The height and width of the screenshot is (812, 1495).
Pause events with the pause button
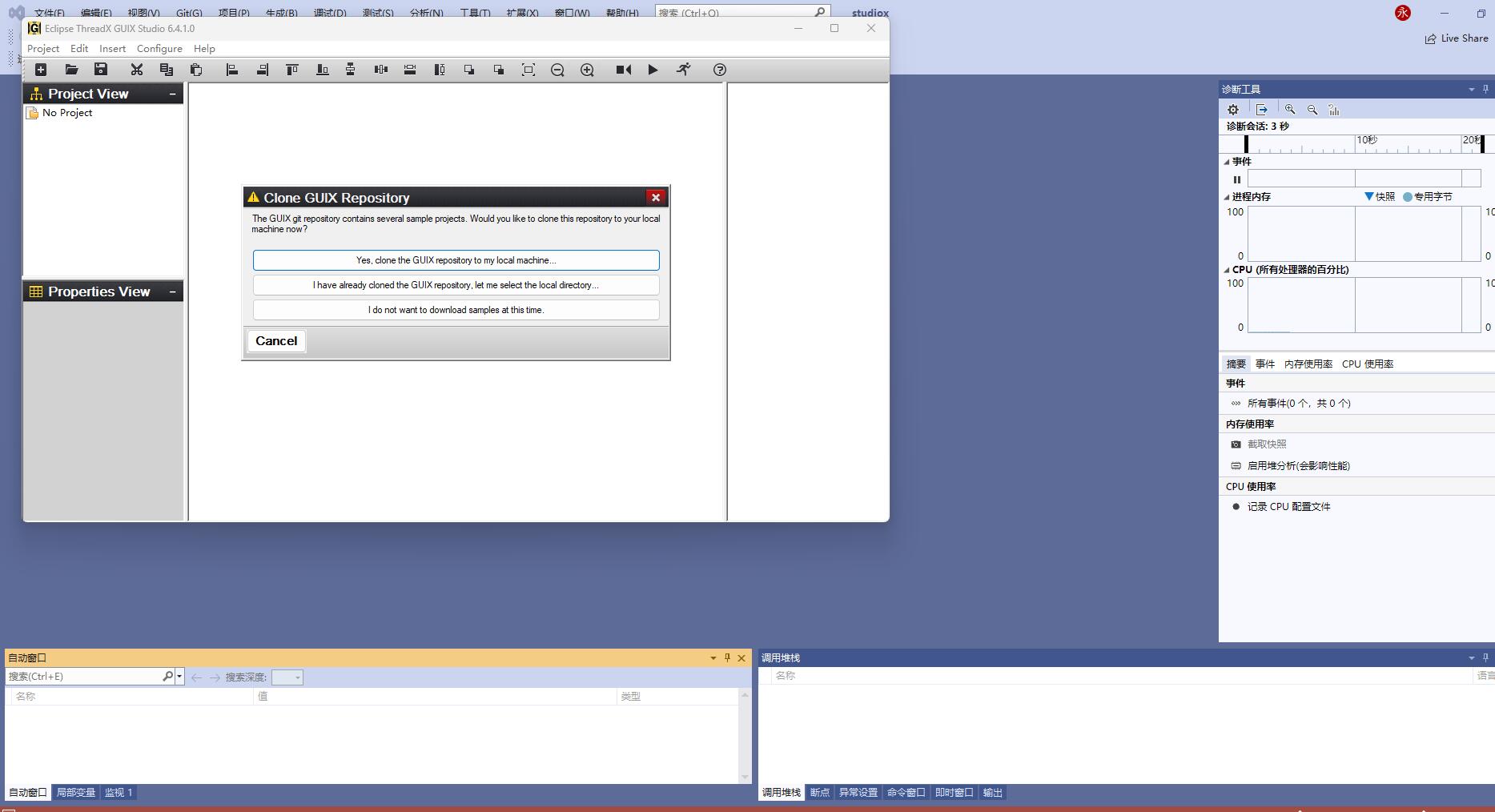point(1237,179)
